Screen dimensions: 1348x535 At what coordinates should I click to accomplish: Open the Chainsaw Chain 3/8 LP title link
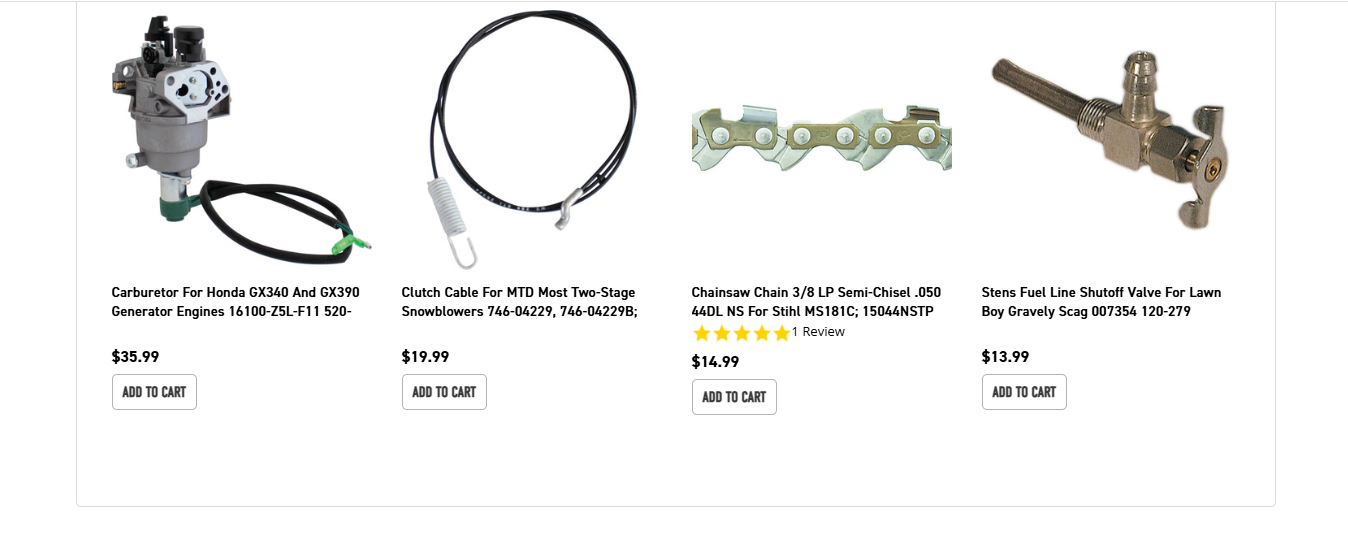816,302
